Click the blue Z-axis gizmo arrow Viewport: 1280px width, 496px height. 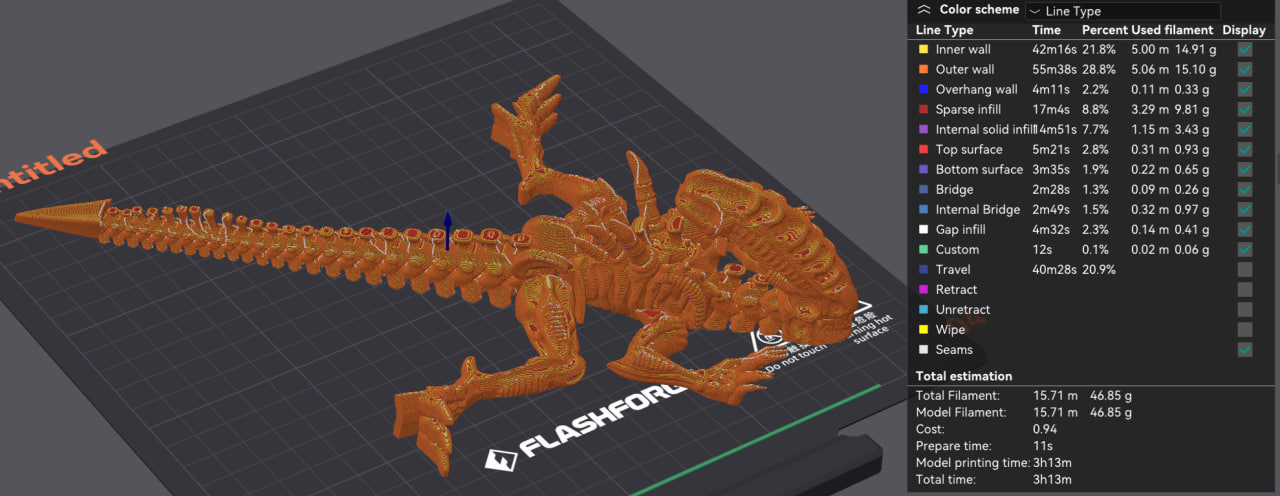click(448, 222)
